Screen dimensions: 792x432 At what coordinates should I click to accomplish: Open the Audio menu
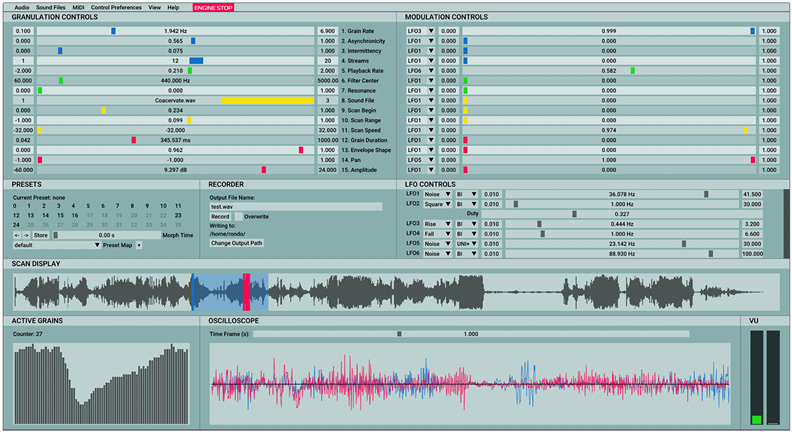click(x=22, y=8)
